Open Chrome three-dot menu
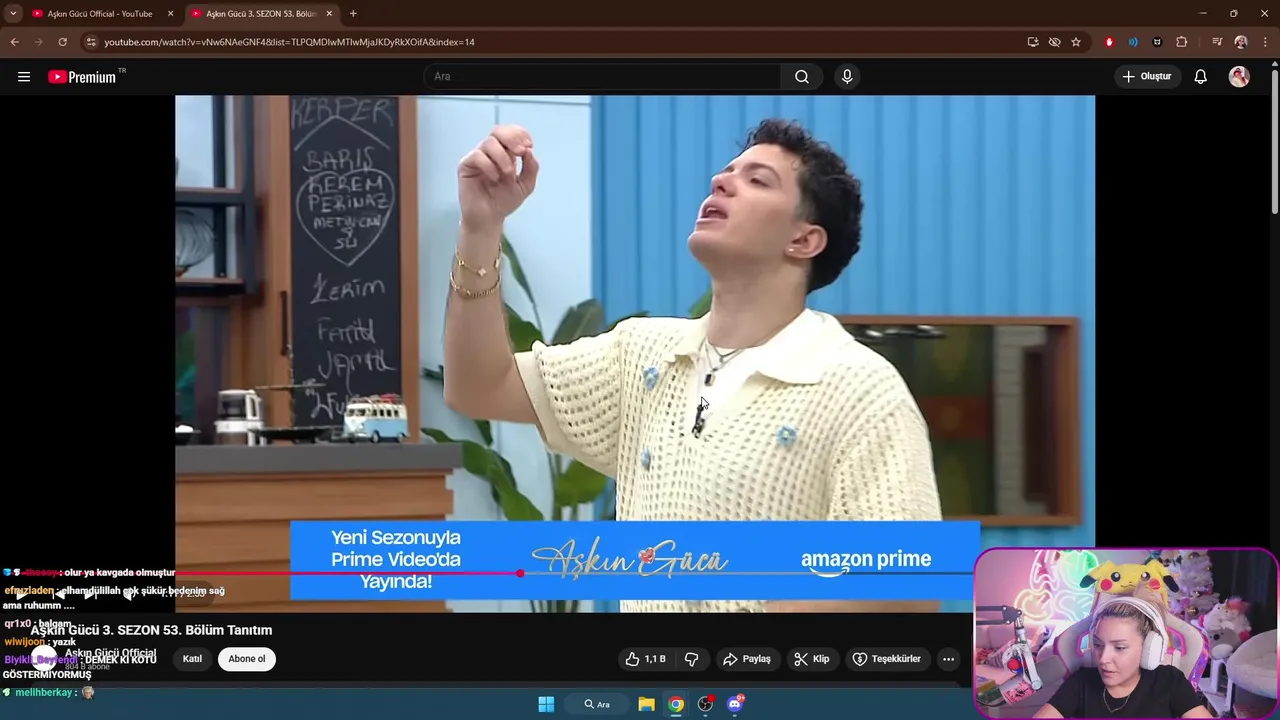 pyautogui.click(x=1266, y=42)
